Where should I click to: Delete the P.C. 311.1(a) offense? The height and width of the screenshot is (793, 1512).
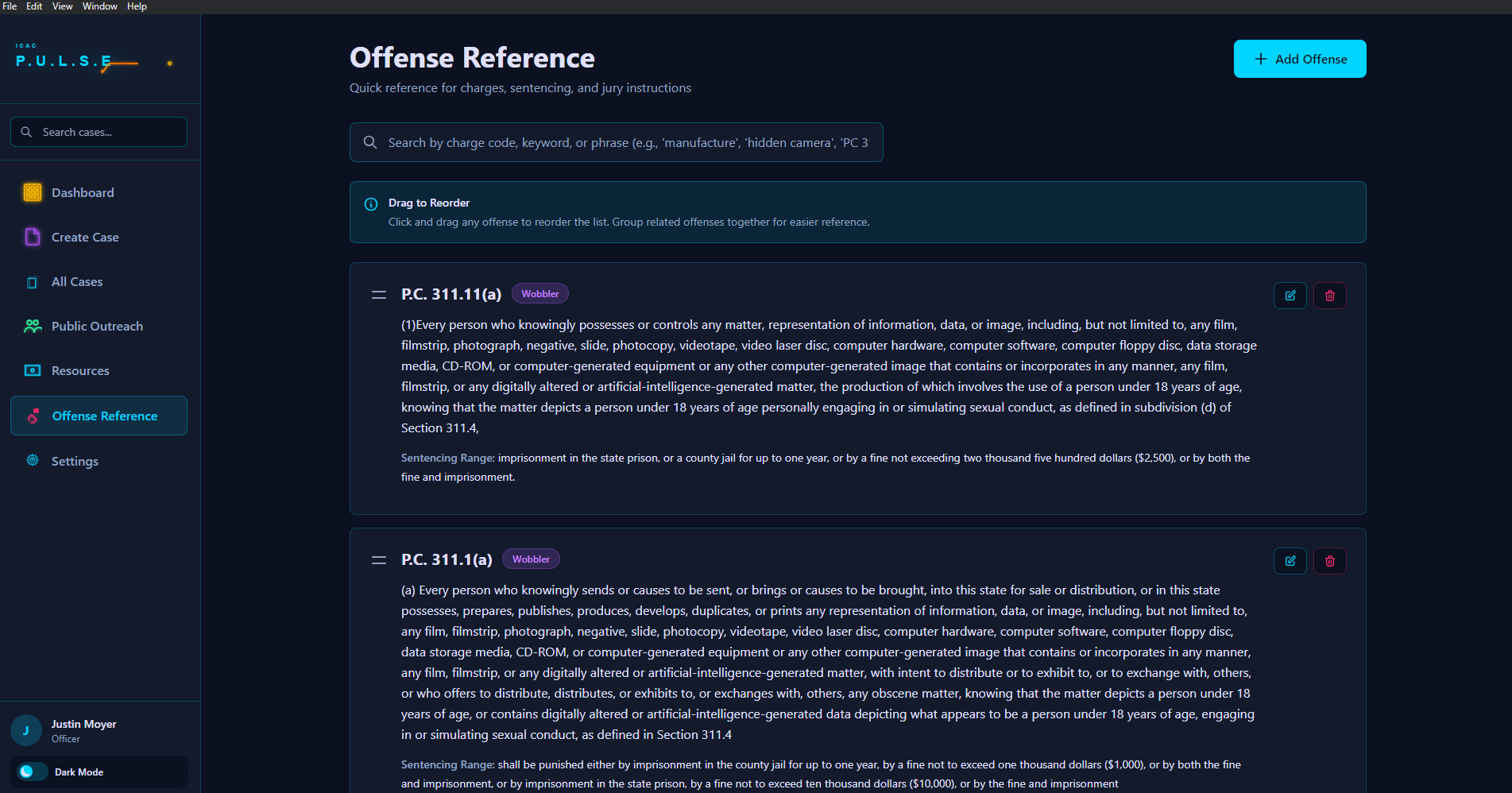(x=1329, y=561)
